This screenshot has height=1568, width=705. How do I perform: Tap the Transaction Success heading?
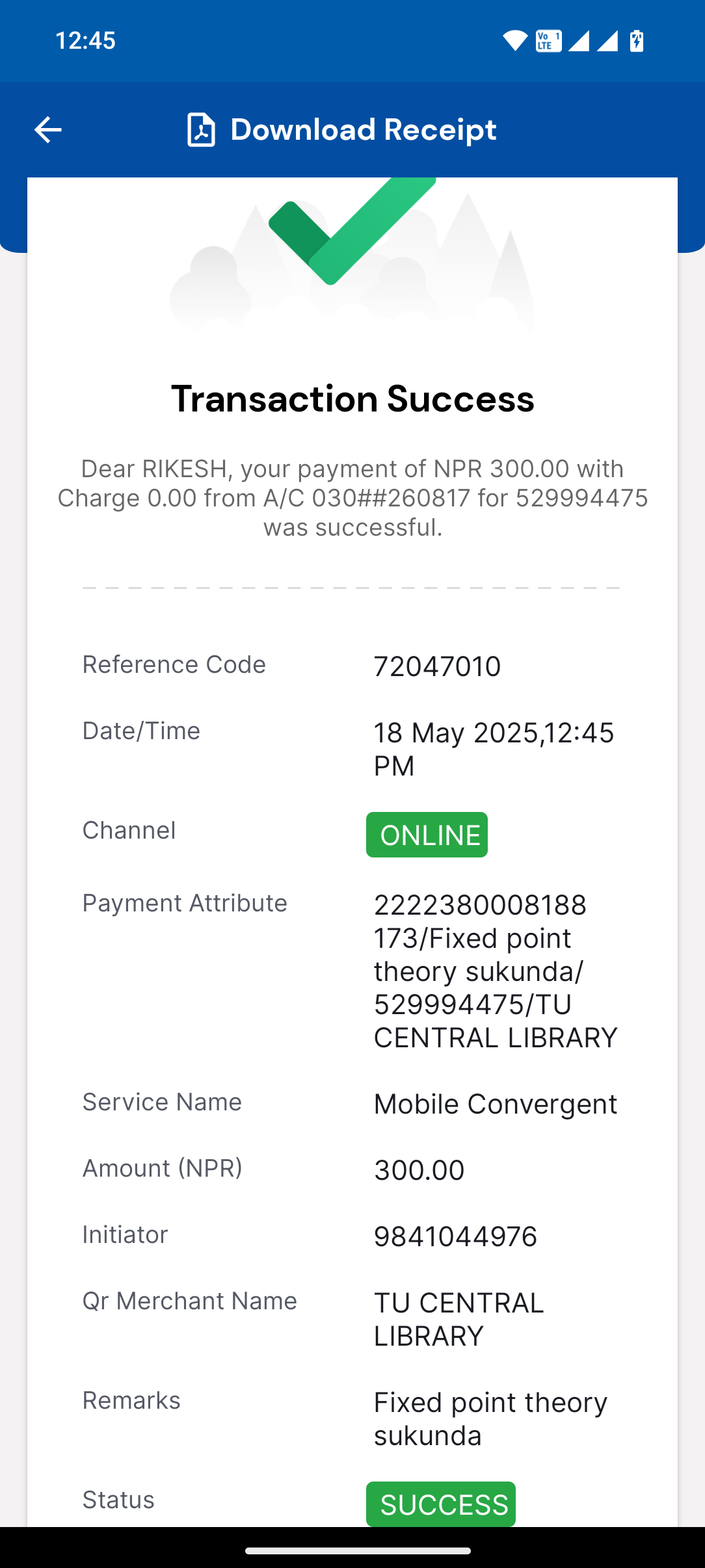352,399
